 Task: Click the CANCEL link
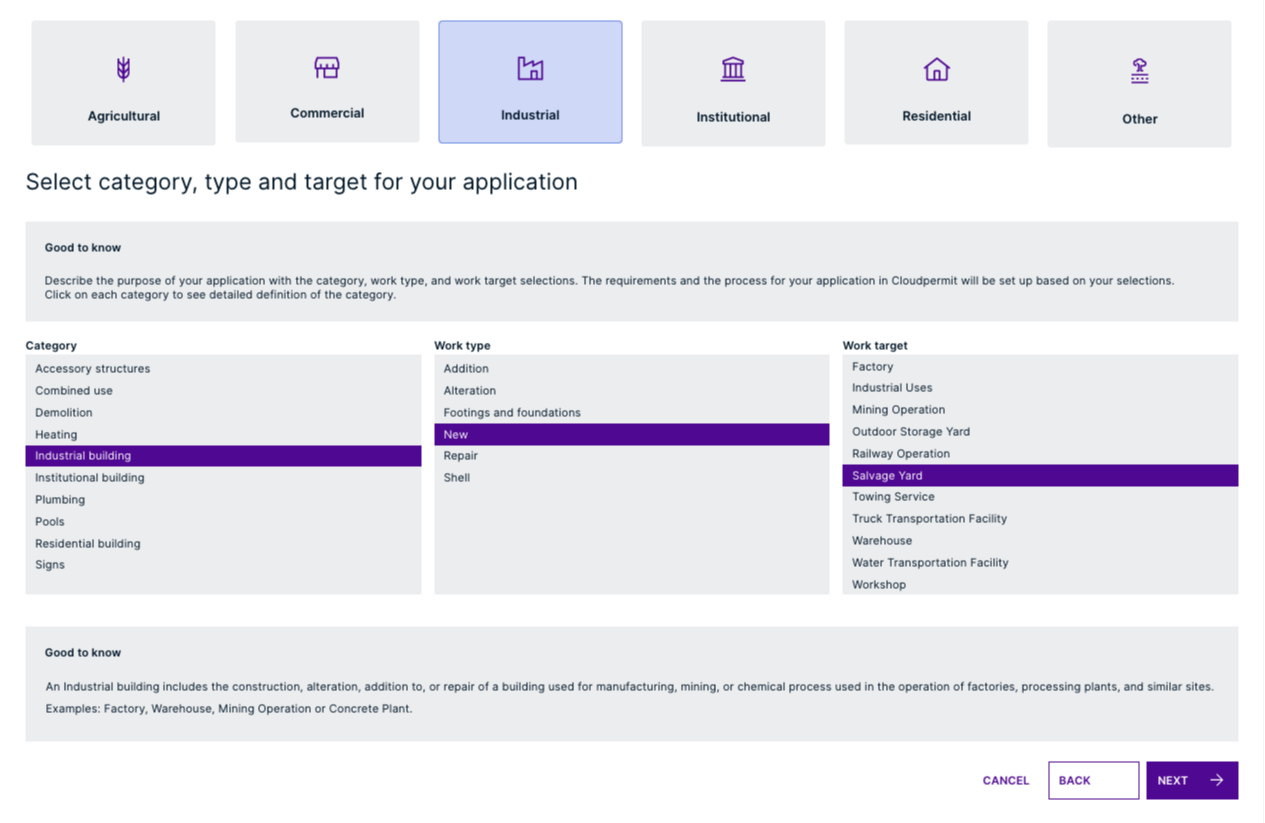1004,780
